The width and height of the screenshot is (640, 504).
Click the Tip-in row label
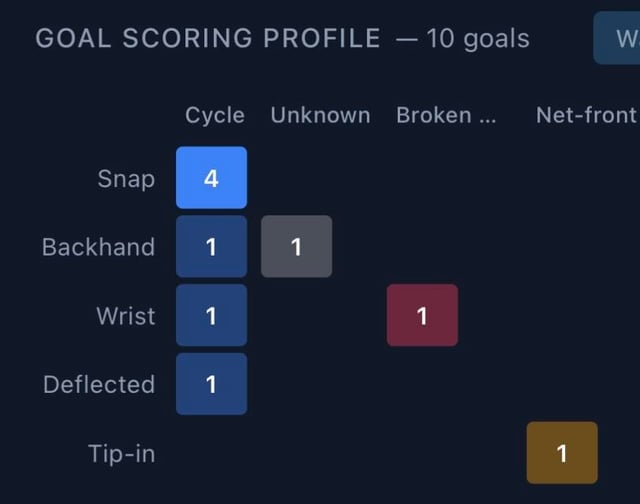point(121,453)
